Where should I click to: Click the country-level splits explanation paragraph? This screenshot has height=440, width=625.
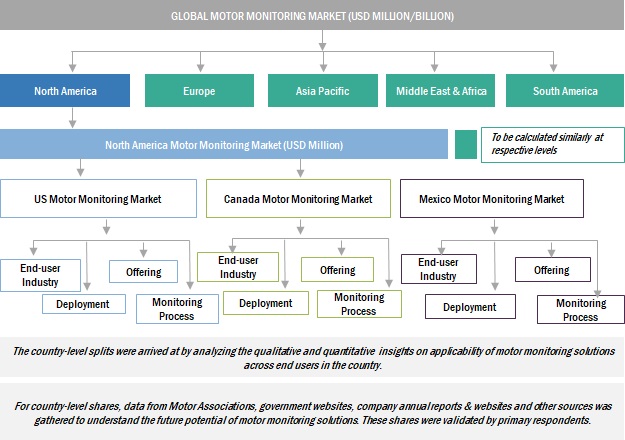[312, 358]
